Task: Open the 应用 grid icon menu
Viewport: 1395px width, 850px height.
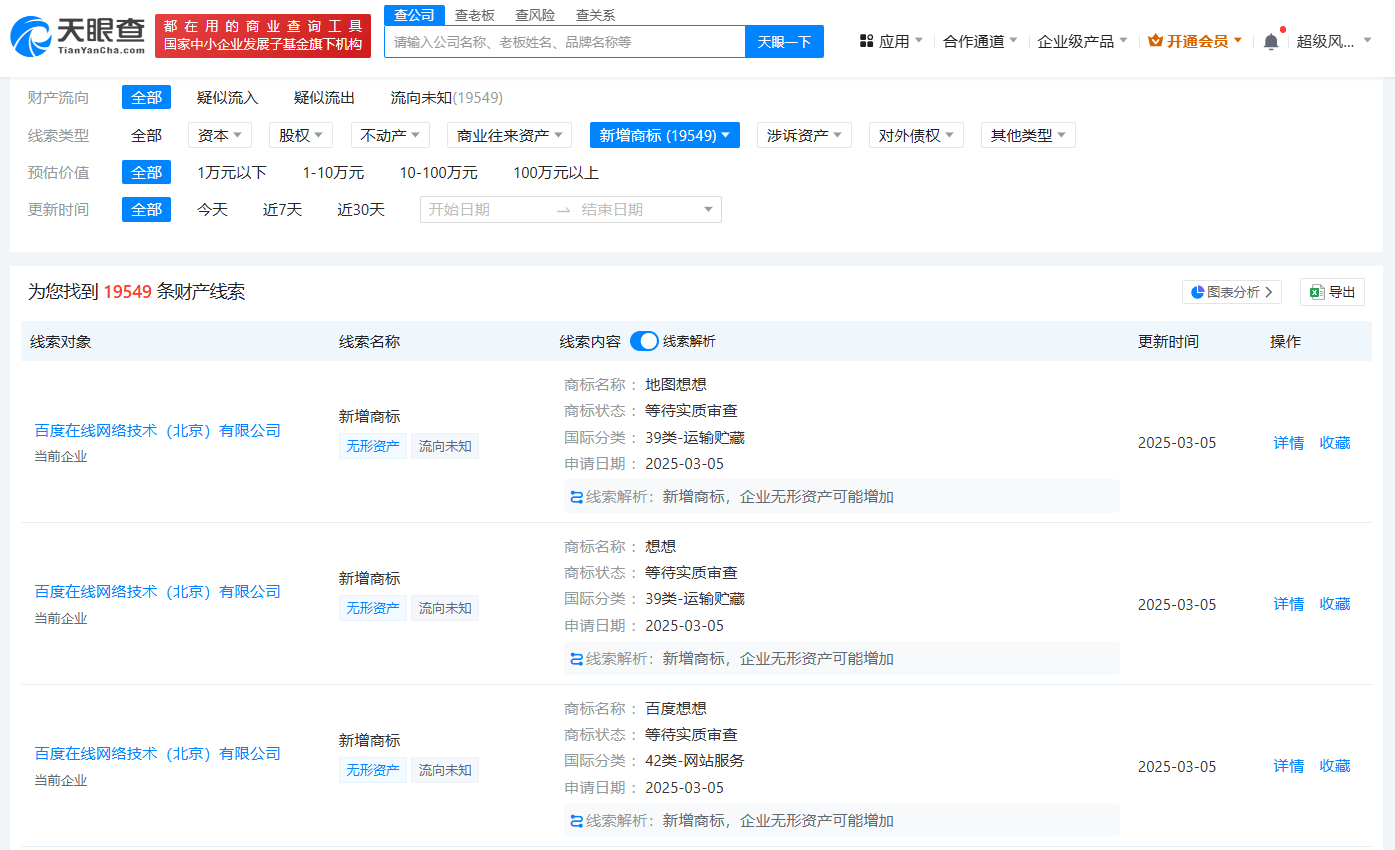Action: (867, 41)
